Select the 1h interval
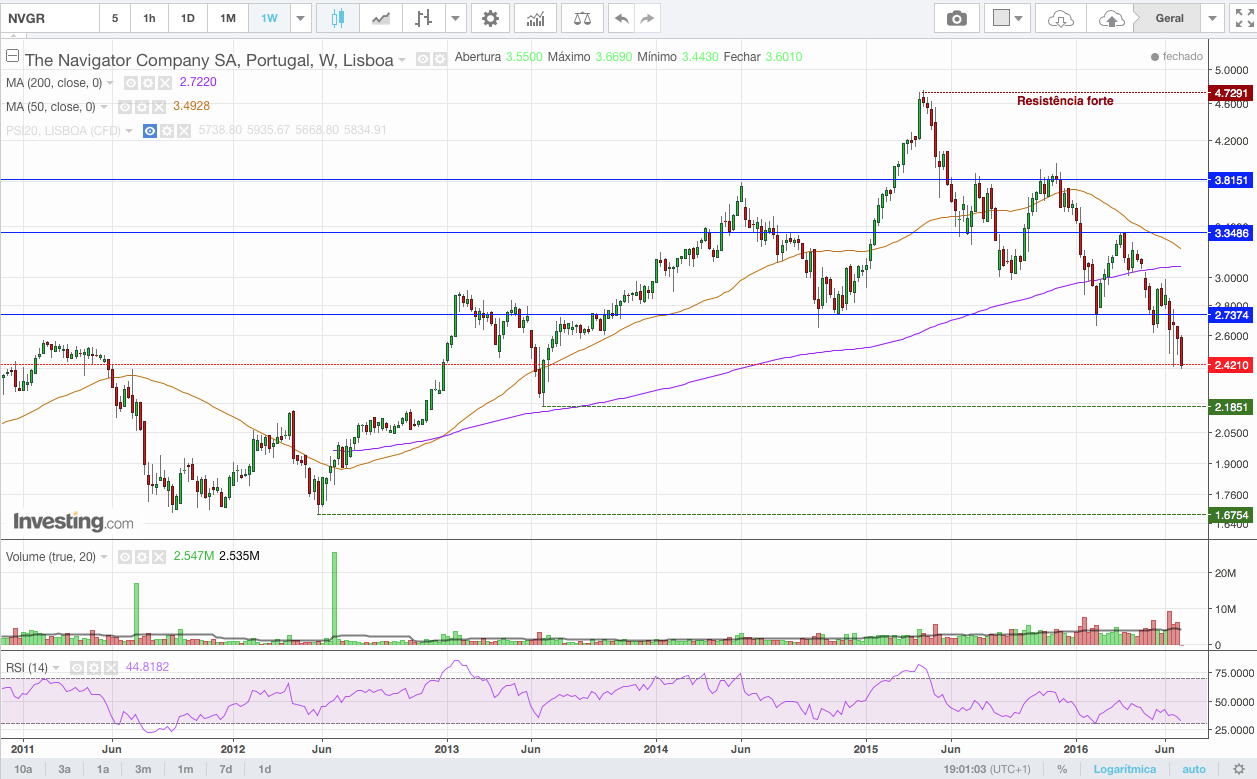Image resolution: width=1257 pixels, height=779 pixels. coord(149,18)
